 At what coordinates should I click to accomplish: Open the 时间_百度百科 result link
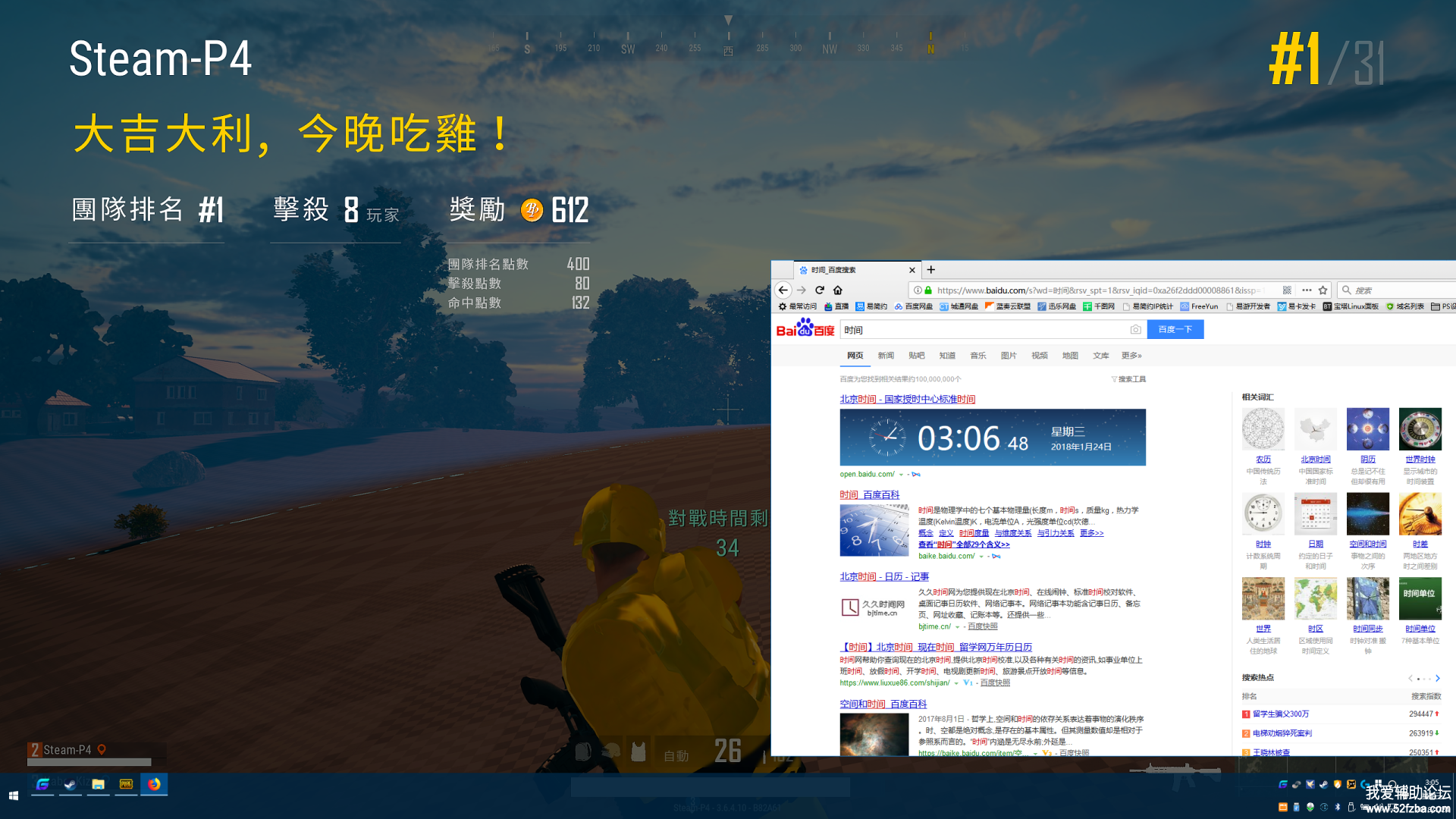(x=870, y=494)
